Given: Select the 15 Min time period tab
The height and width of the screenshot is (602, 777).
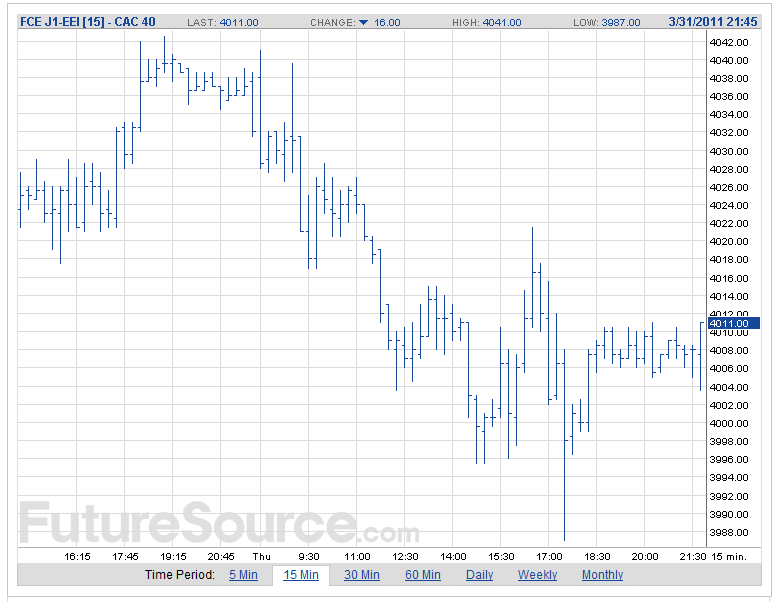Looking at the screenshot, I should [301, 575].
